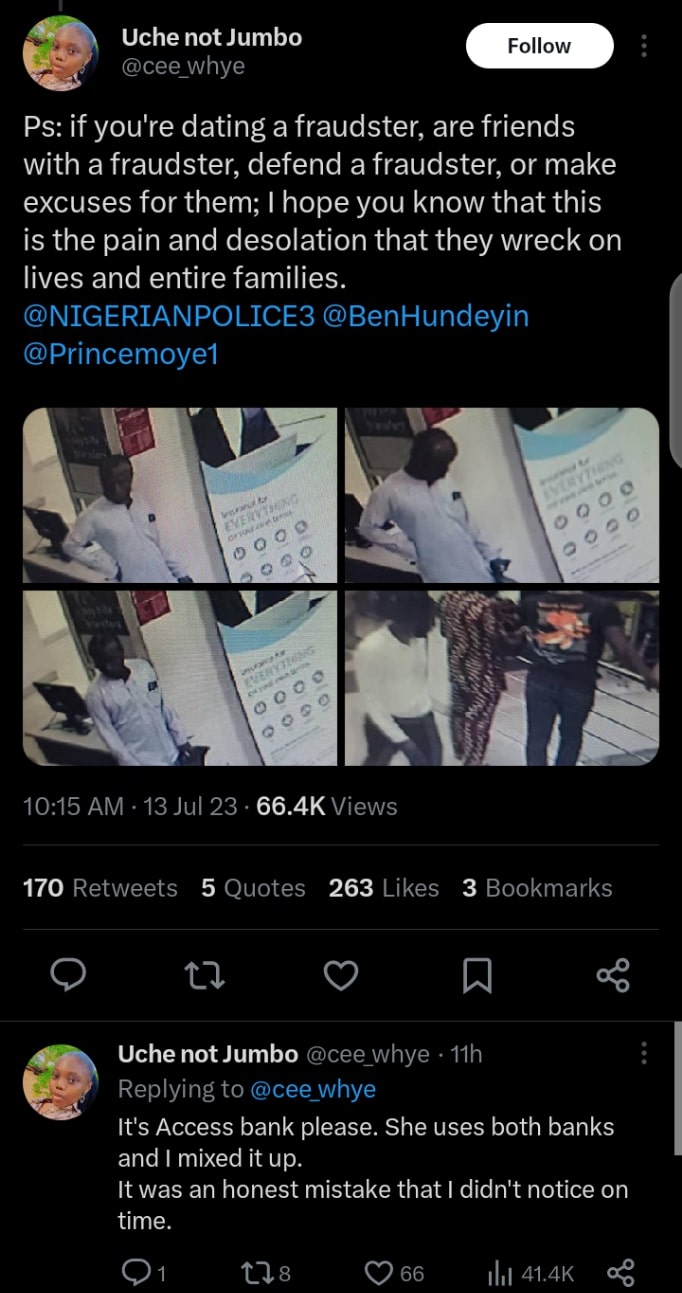This screenshot has width=682, height=1293.
Task: Open top-left CCTV photo of man
Action: point(180,495)
